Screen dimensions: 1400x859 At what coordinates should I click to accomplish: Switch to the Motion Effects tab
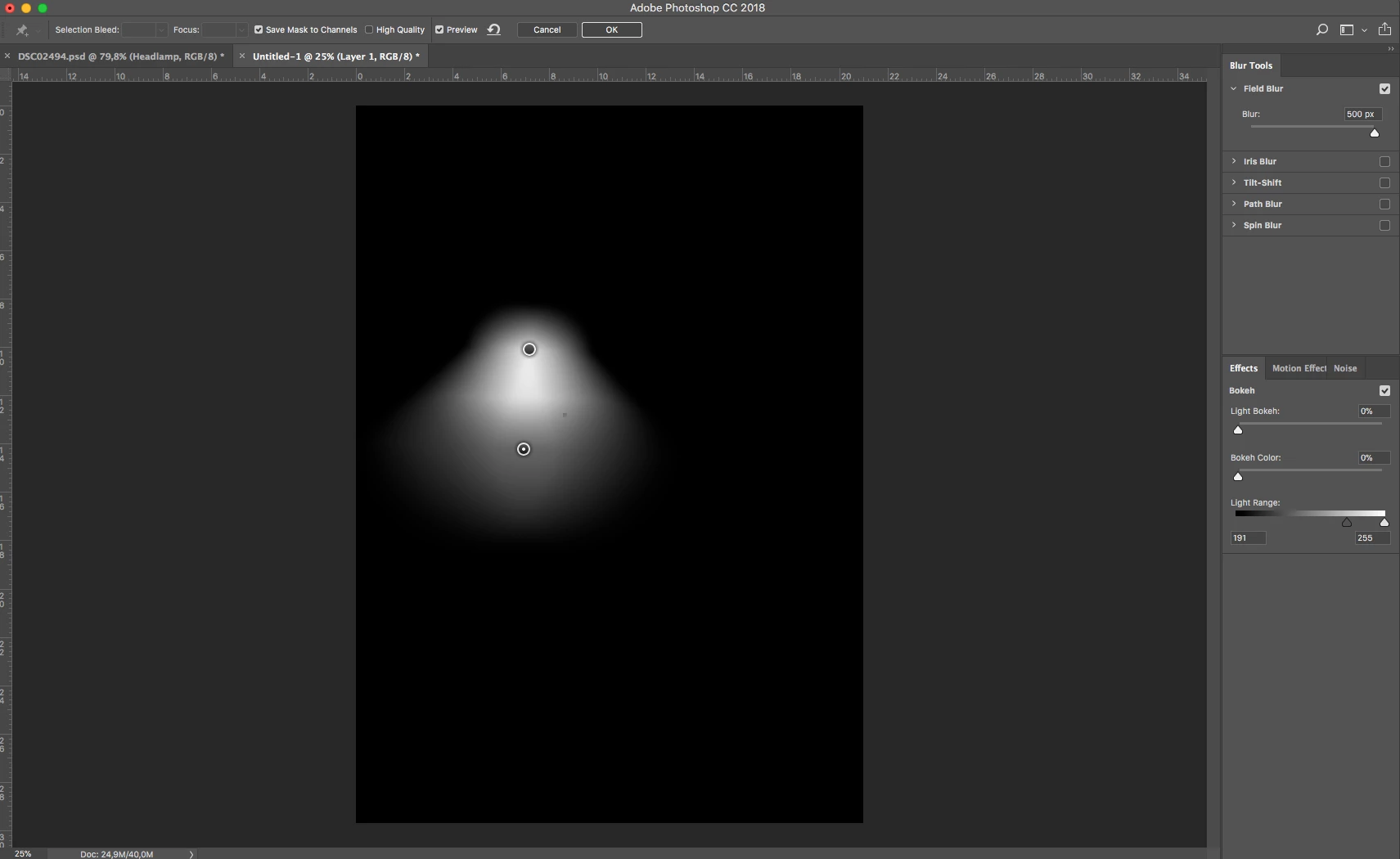[x=1299, y=368]
